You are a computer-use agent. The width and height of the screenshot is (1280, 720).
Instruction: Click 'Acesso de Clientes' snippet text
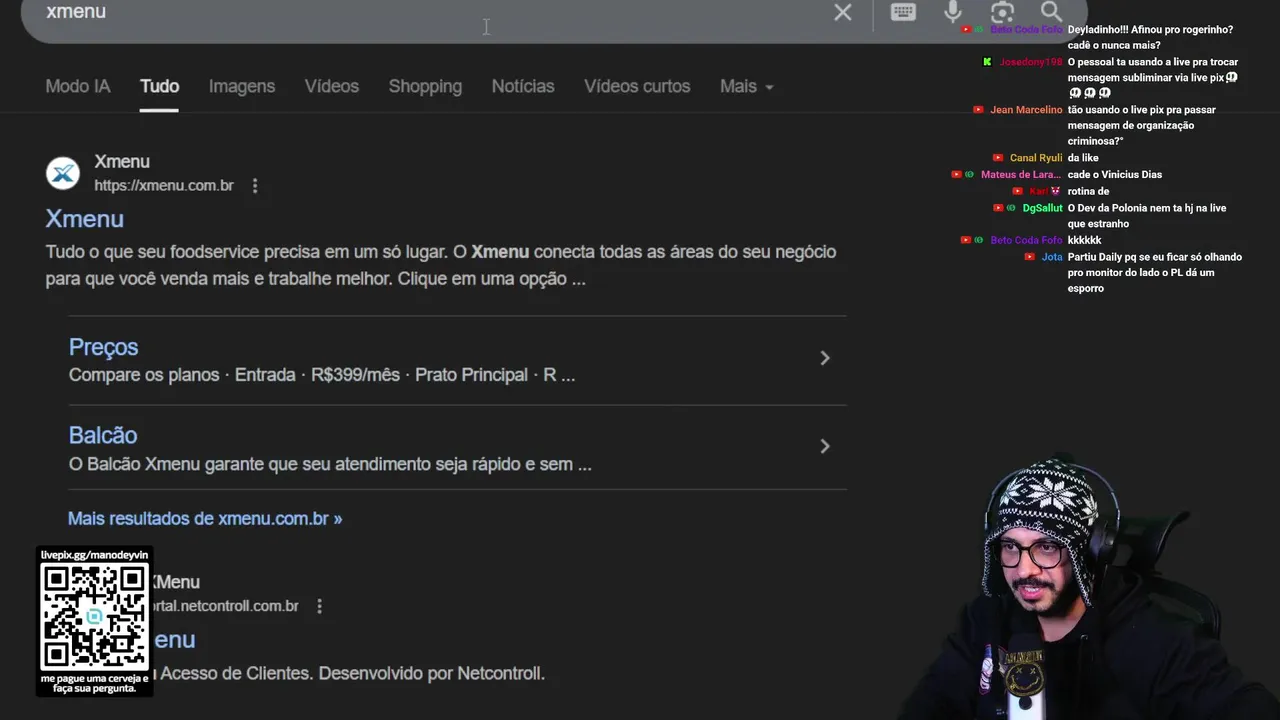point(235,673)
